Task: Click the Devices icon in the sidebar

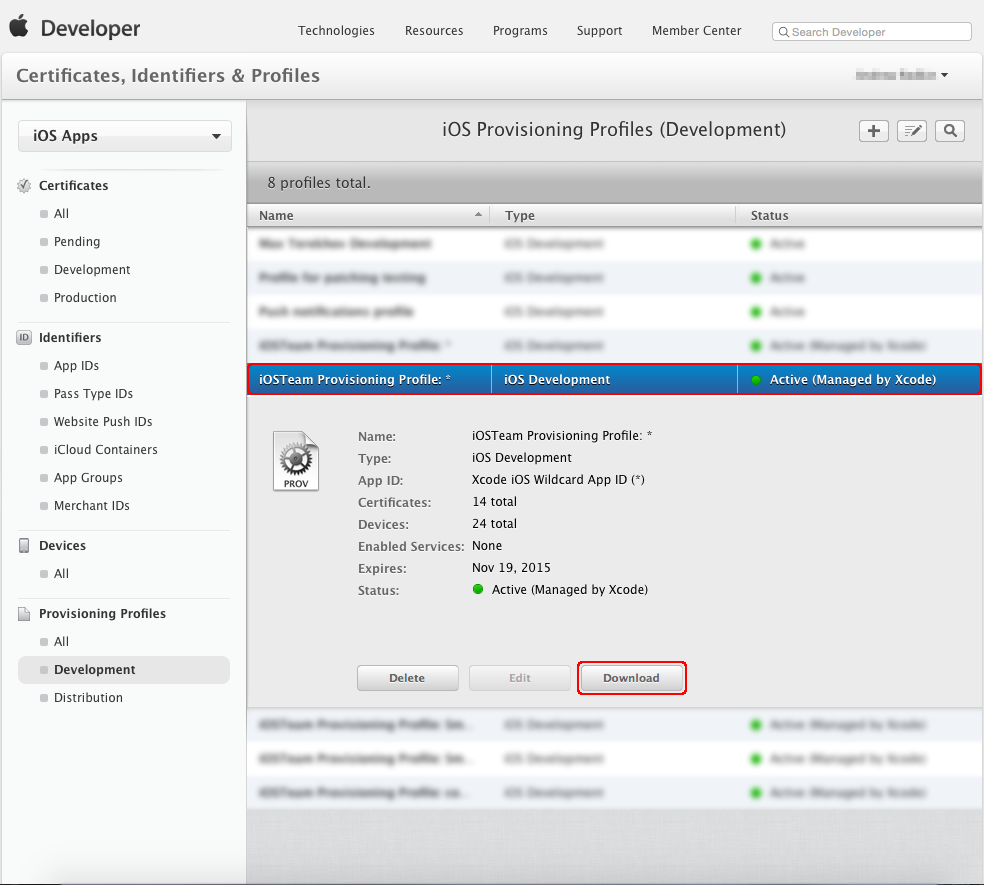Action: coord(23,545)
